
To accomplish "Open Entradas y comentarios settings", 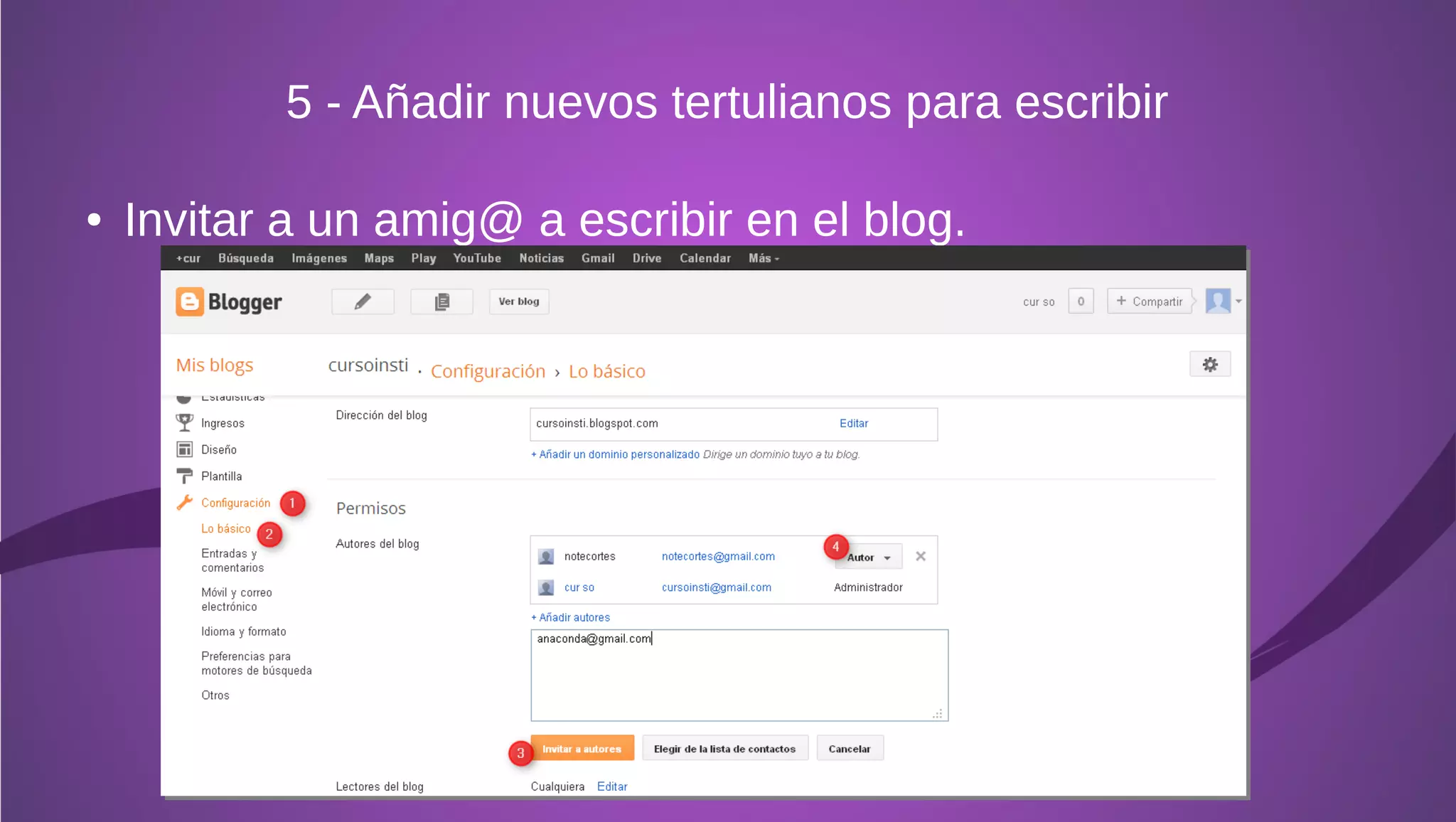I will [x=232, y=560].
